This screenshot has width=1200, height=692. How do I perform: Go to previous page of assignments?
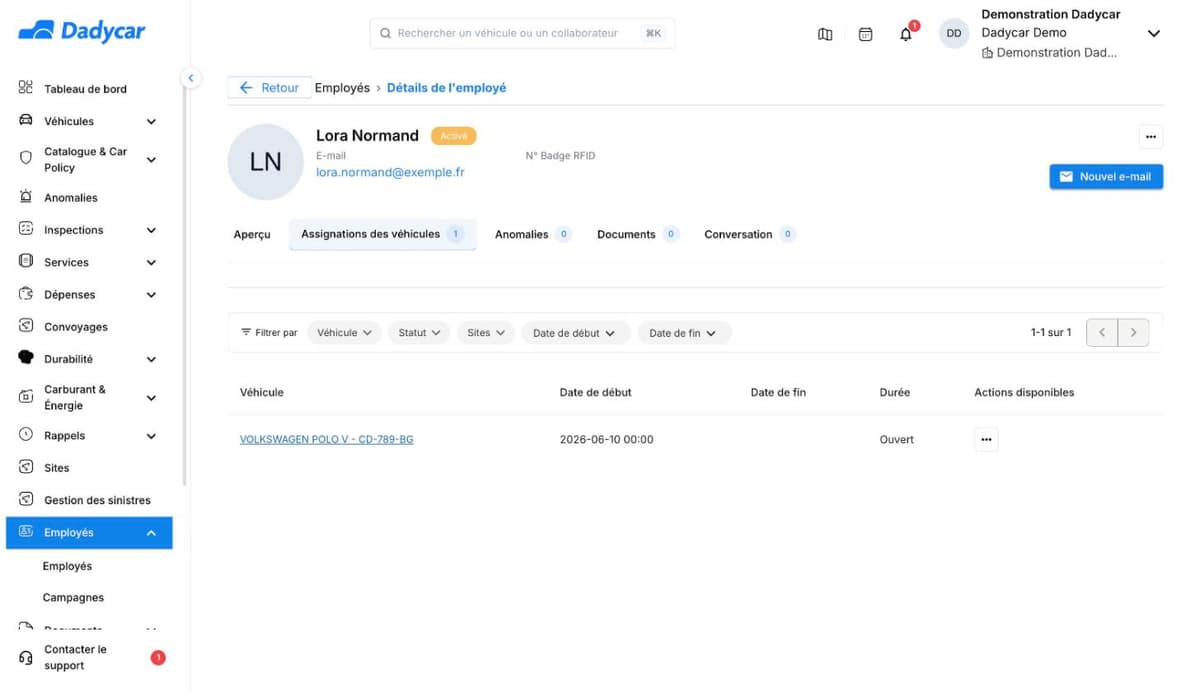pos(1102,333)
